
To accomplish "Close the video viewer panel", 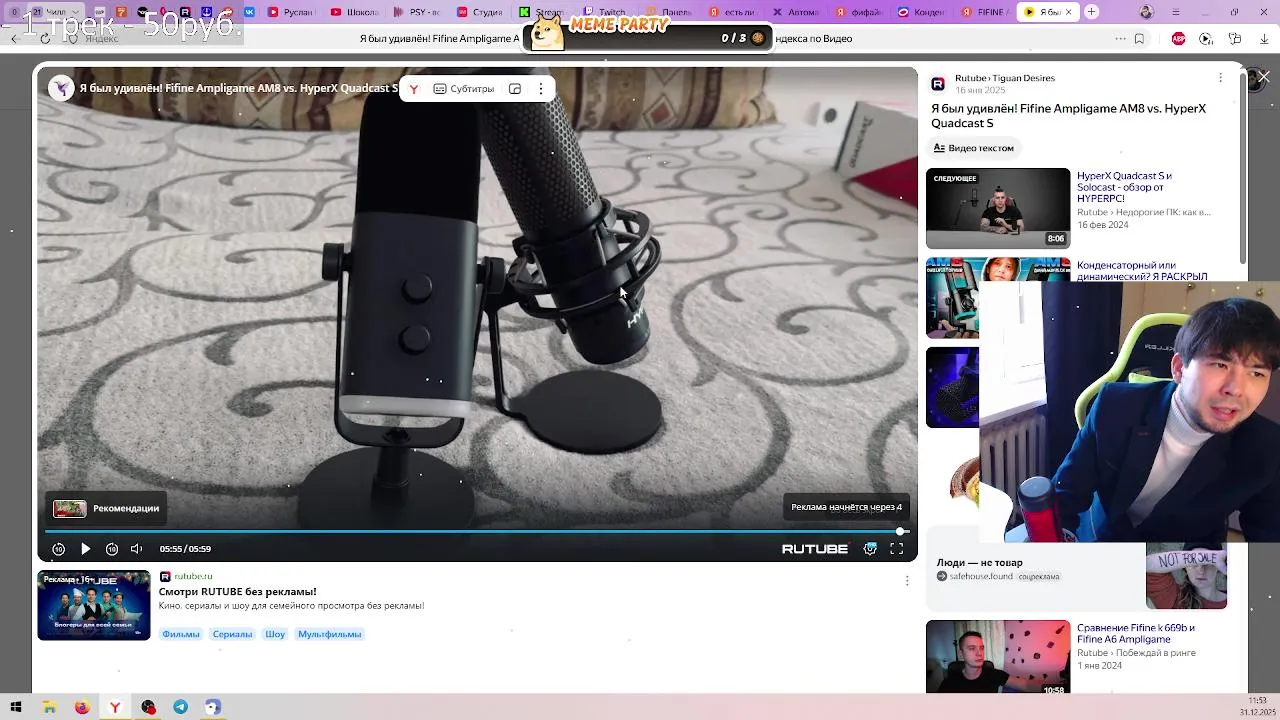I will pos(1264,77).
